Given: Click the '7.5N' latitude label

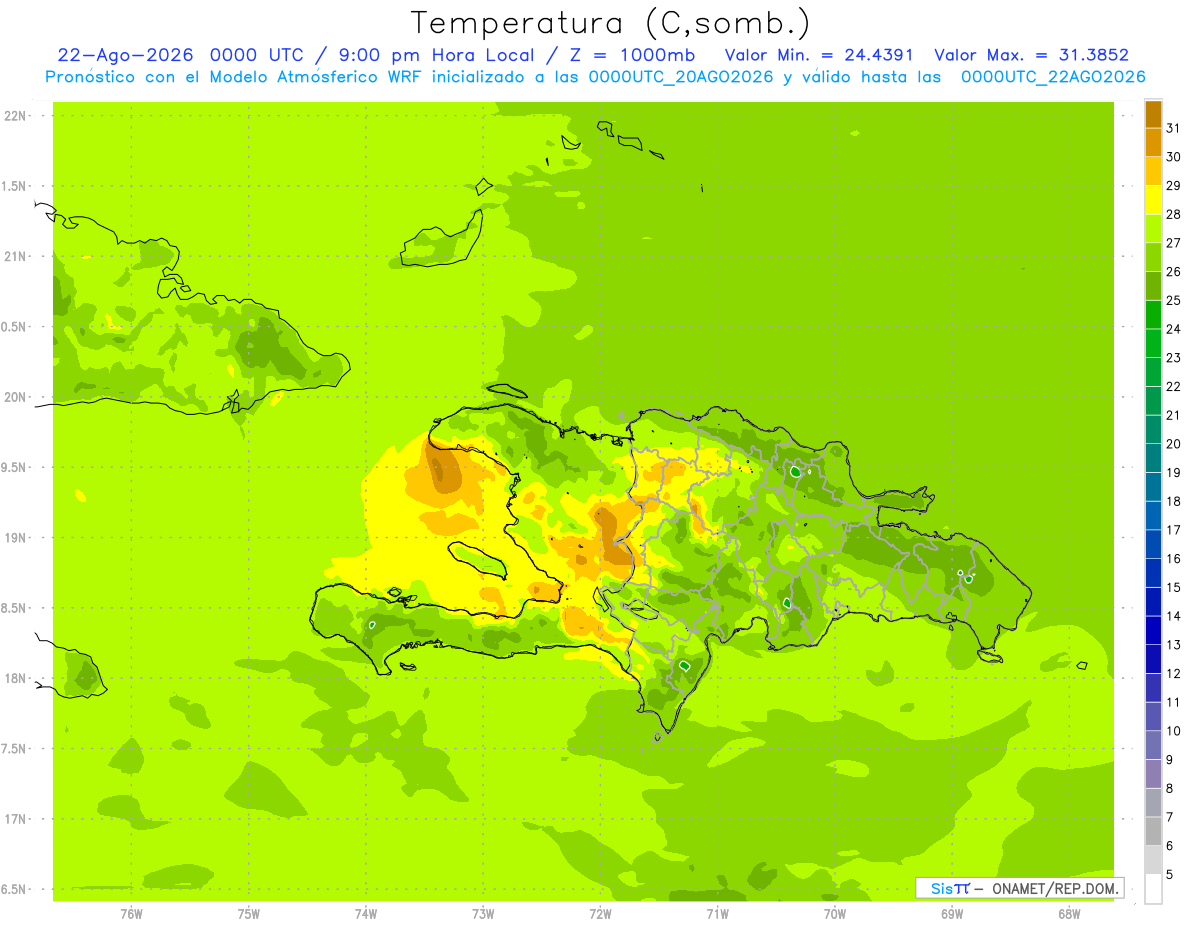Looking at the screenshot, I should [x=15, y=749].
